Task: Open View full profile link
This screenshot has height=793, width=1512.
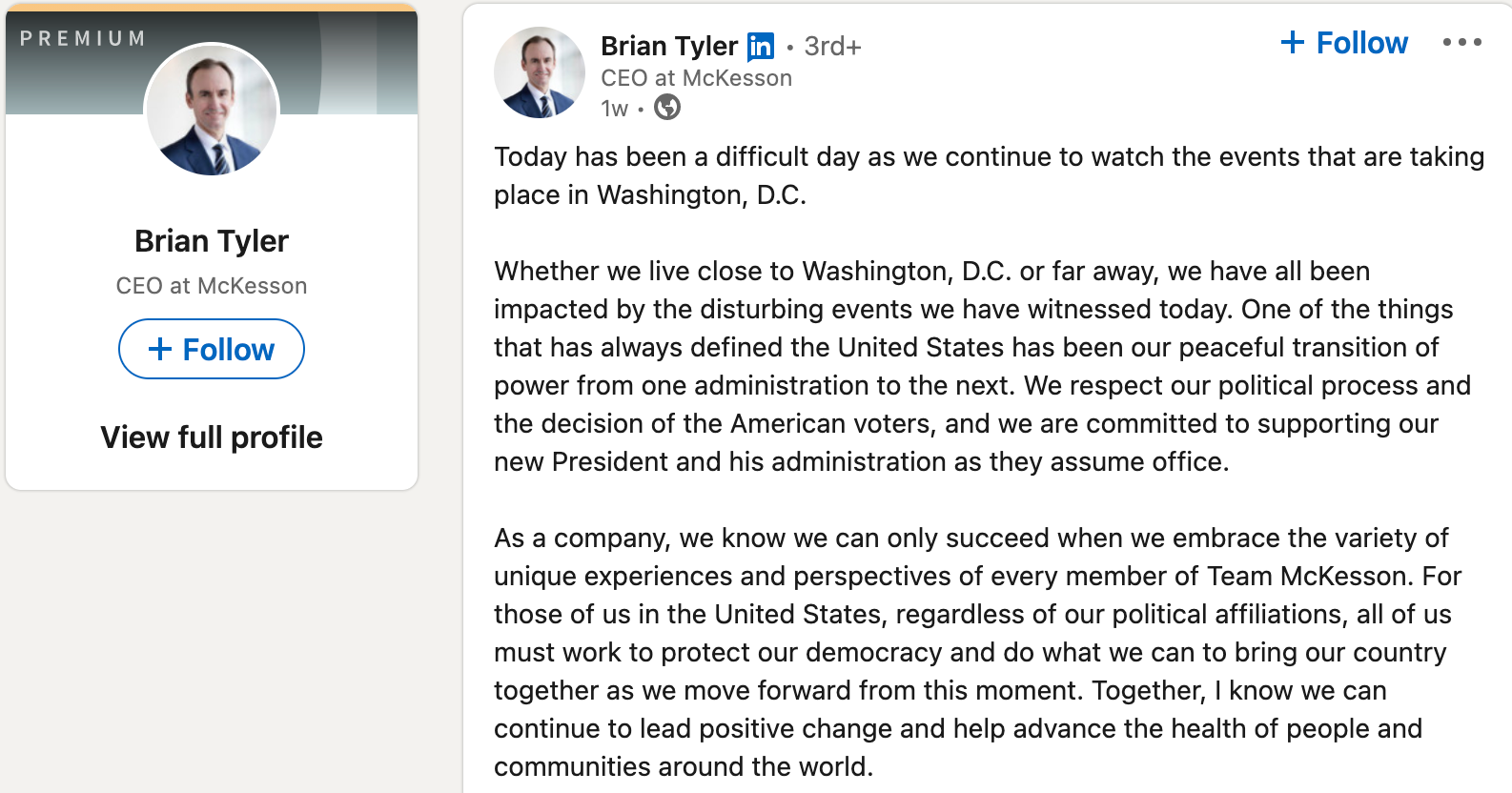Action: pos(212,437)
